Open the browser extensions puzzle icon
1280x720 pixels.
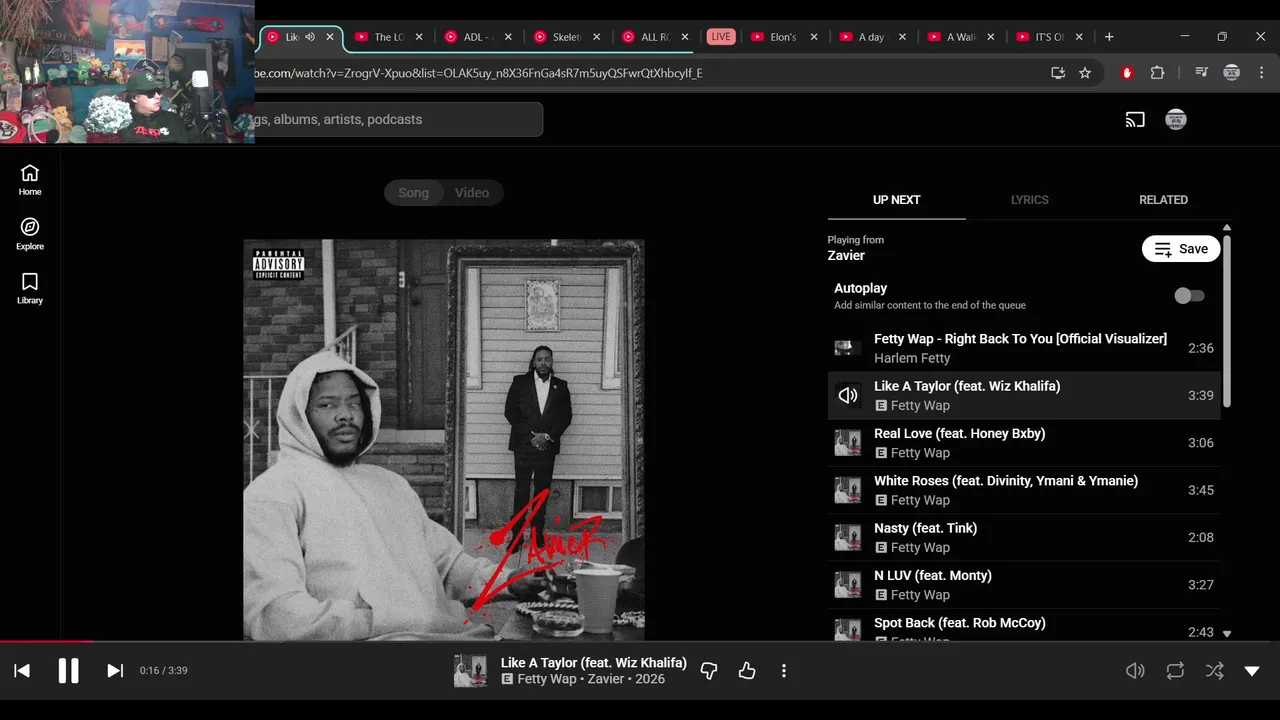coord(1157,73)
